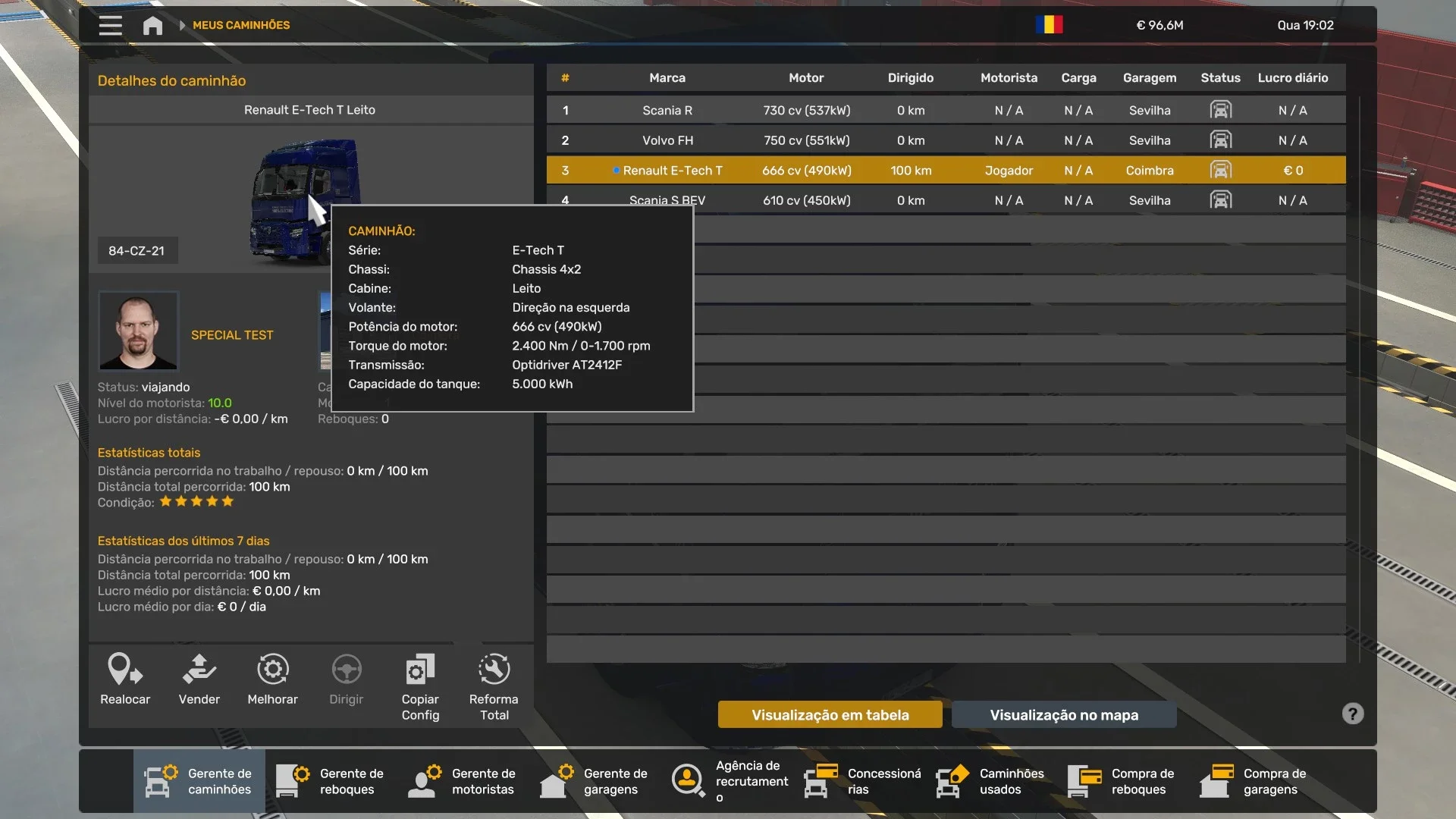Sort table by Garagem column header
Screen dimensions: 1456x819
[1149, 77]
